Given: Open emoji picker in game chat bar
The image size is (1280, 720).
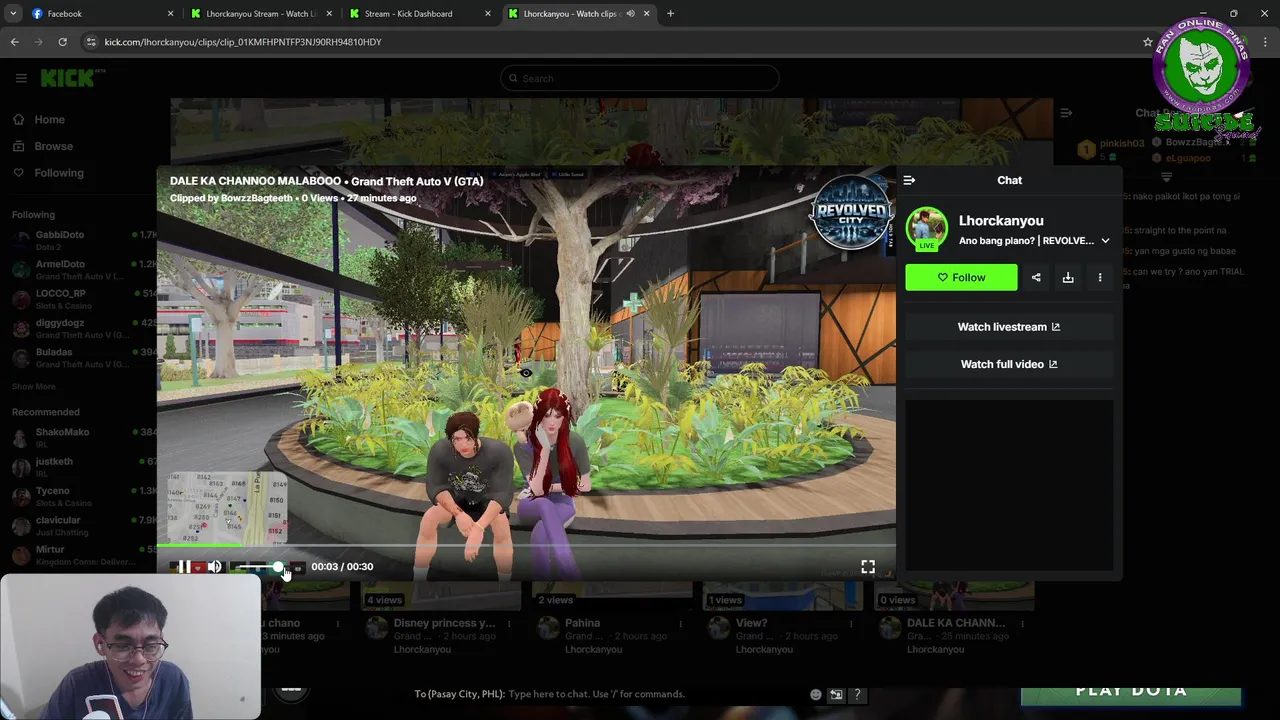Looking at the screenshot, I should point(815,695).
